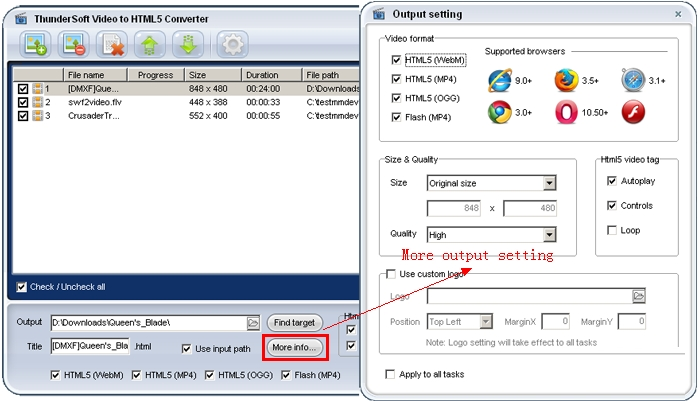The width and height of the screenshot is (699, 401).
Task: Browse for logo file with folder icon
Action: click(x=638, y=296)
